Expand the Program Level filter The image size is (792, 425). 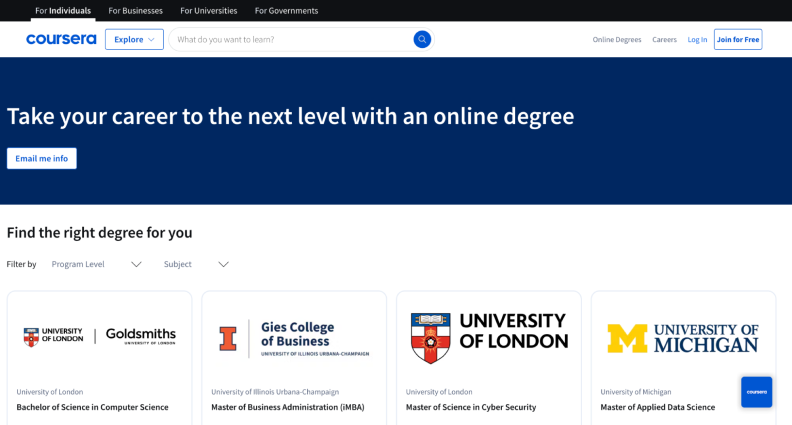[x=96, y=264]
